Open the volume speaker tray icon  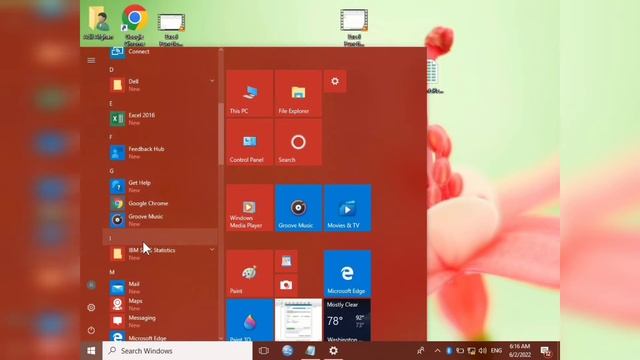pyautogui.click(x=482, y=351)
